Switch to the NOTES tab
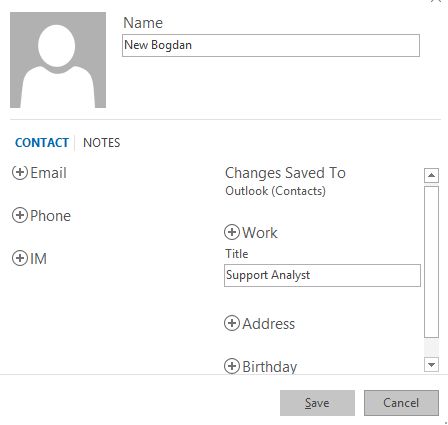This screenshot has height=425, width=448. click(x=101, y=143)
